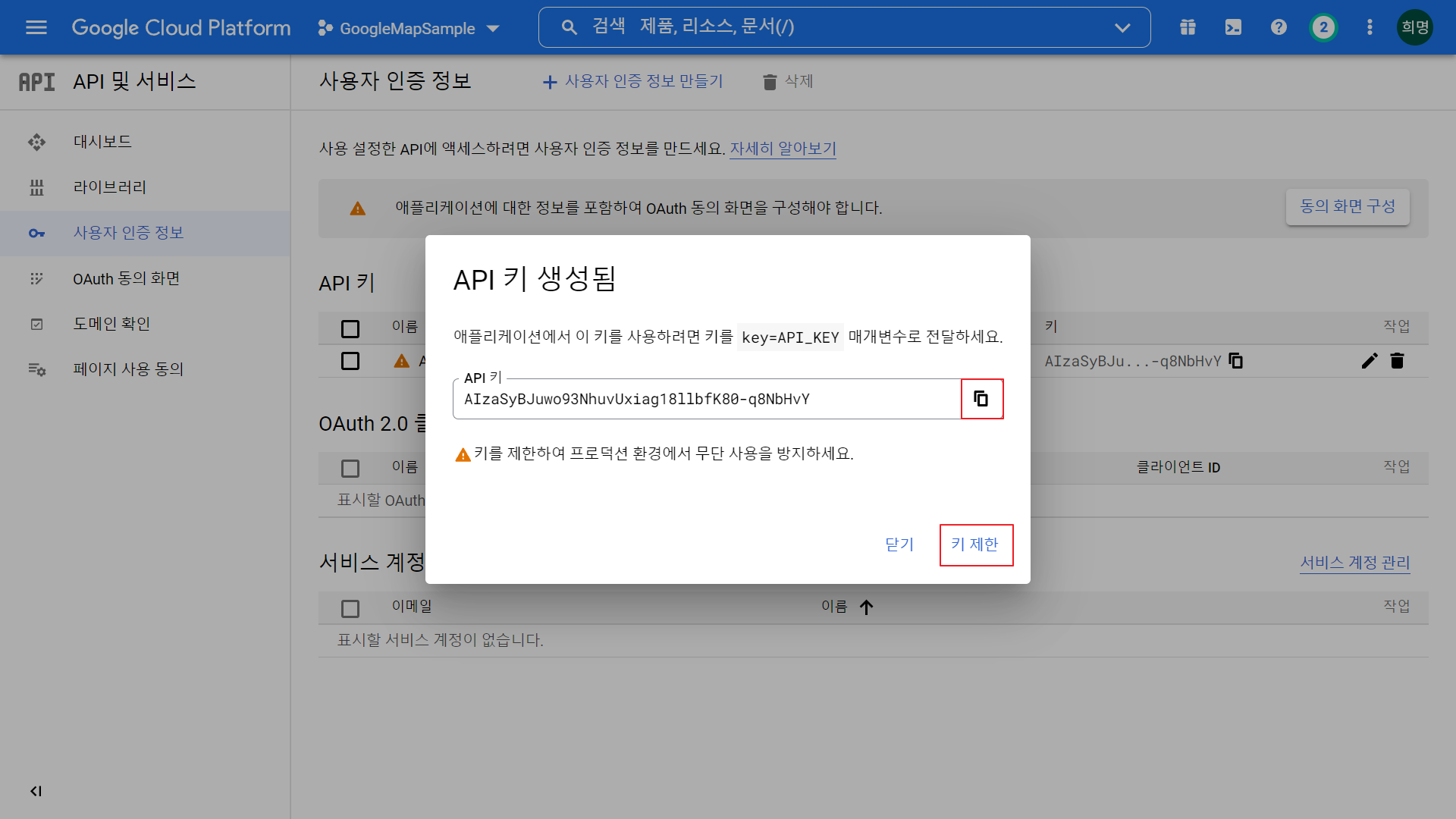Open OAuth 동의 화면 sidebar item

pos(126,278)
